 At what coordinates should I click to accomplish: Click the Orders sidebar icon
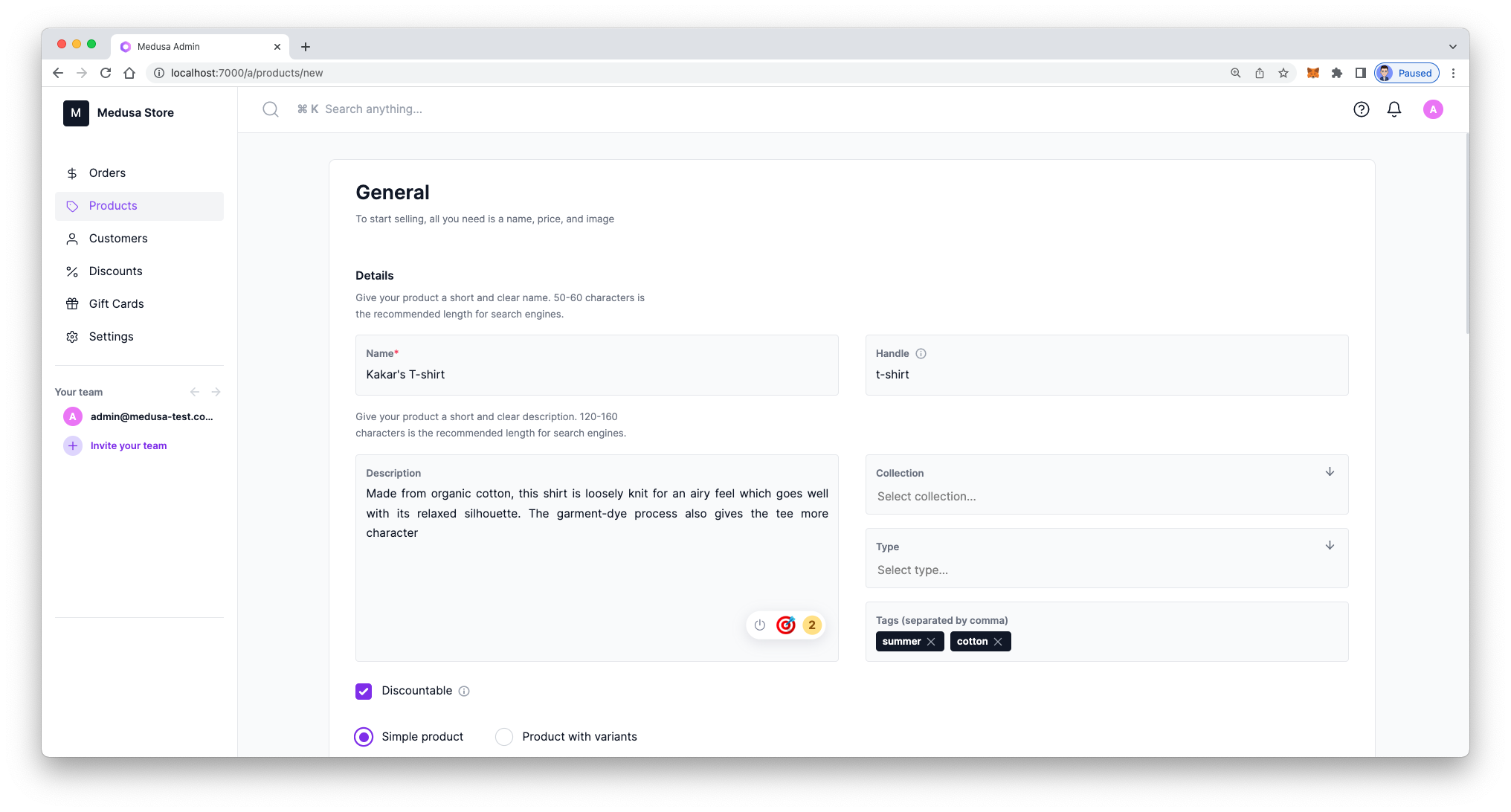click(x=72, y=173)
